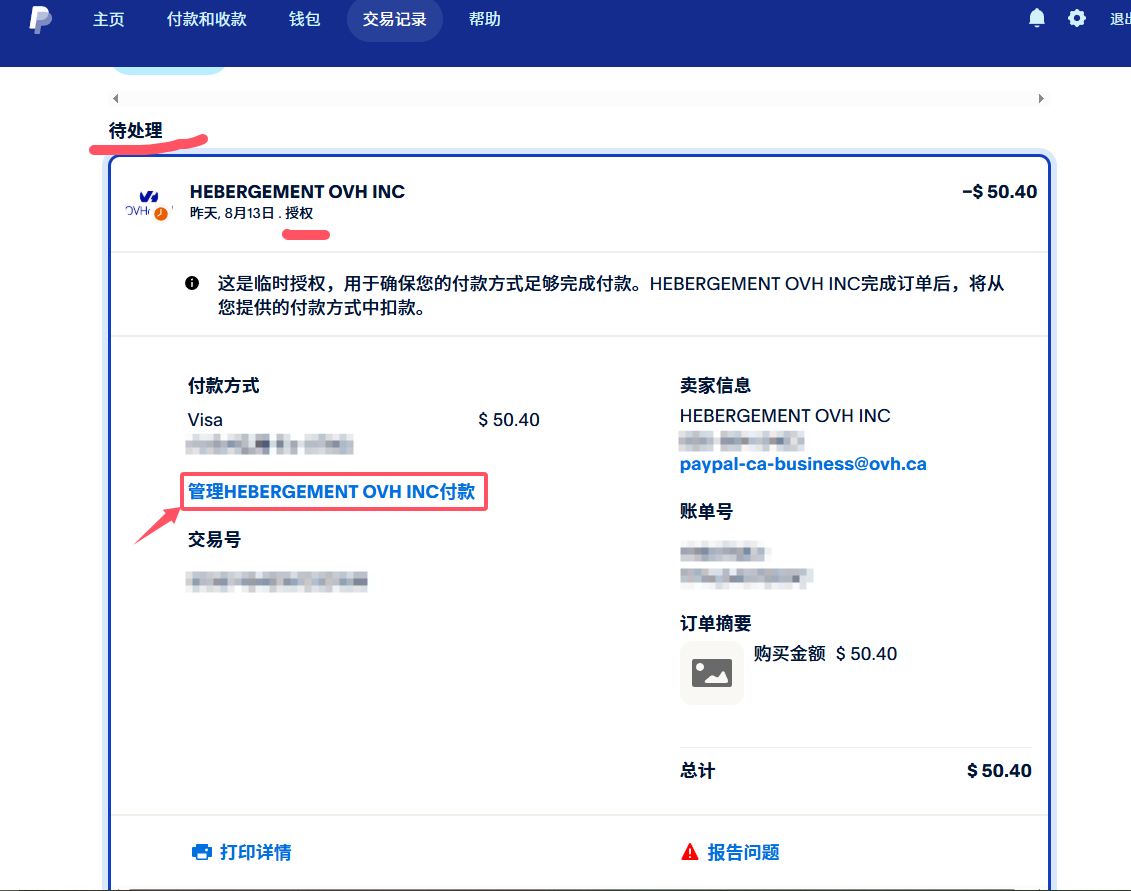Click the PayPal logo icon
This screenshot has height=891, width=1131.
(40, 19)
